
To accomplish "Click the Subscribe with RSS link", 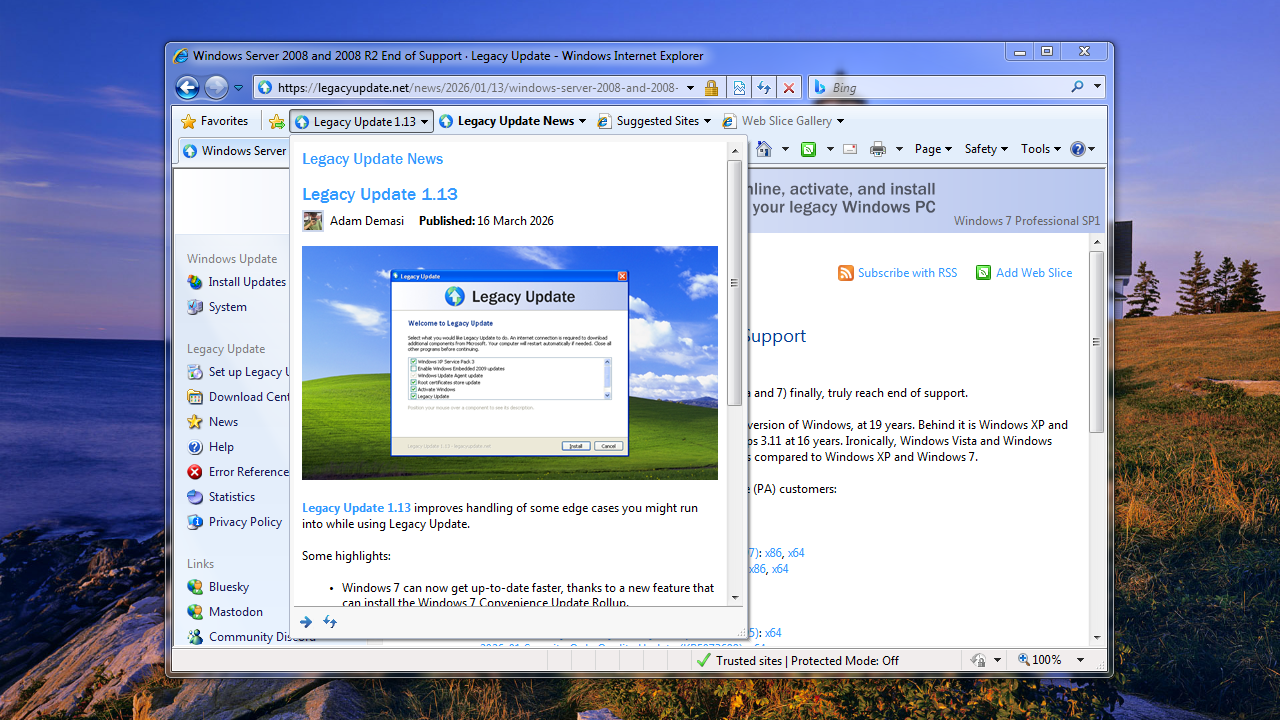I will 906,273.
